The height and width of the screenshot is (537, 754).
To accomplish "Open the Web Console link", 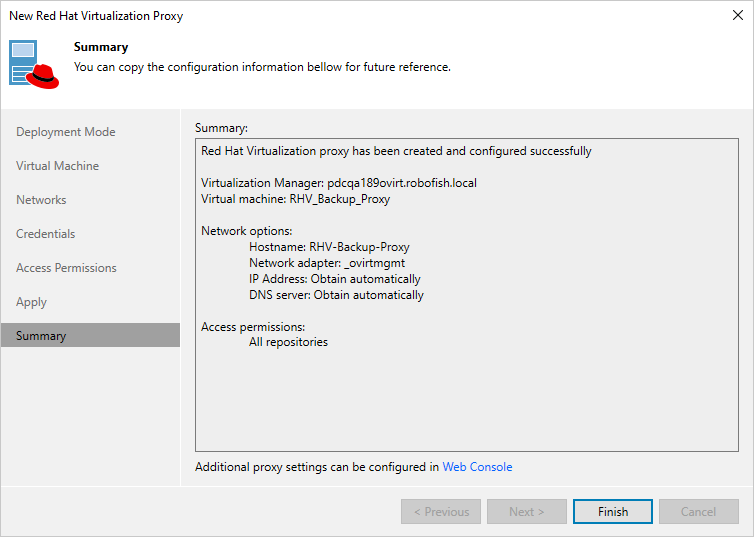I will click(477, 467).
